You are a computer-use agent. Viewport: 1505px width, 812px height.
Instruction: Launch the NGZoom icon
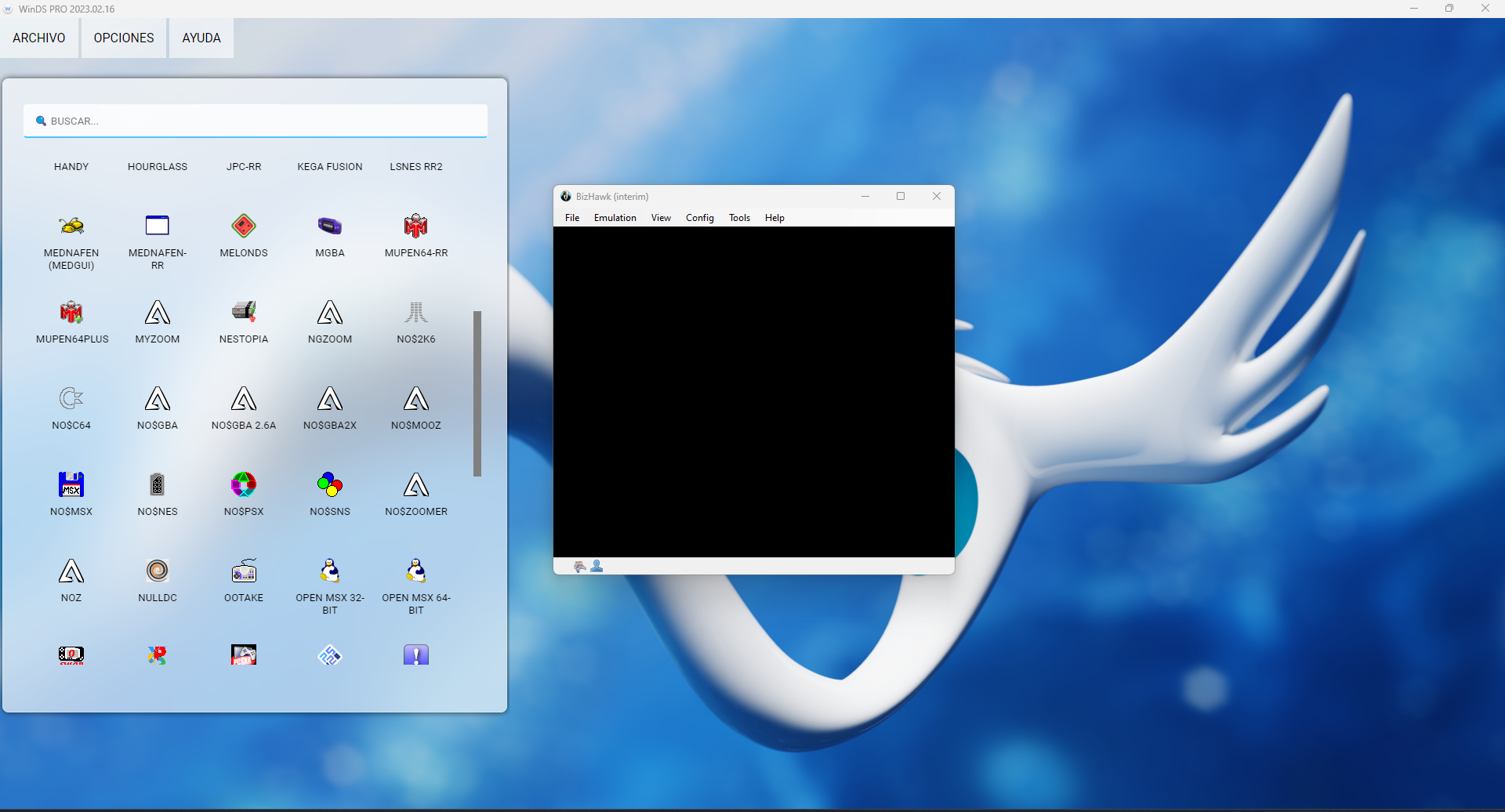click(330, 312)
